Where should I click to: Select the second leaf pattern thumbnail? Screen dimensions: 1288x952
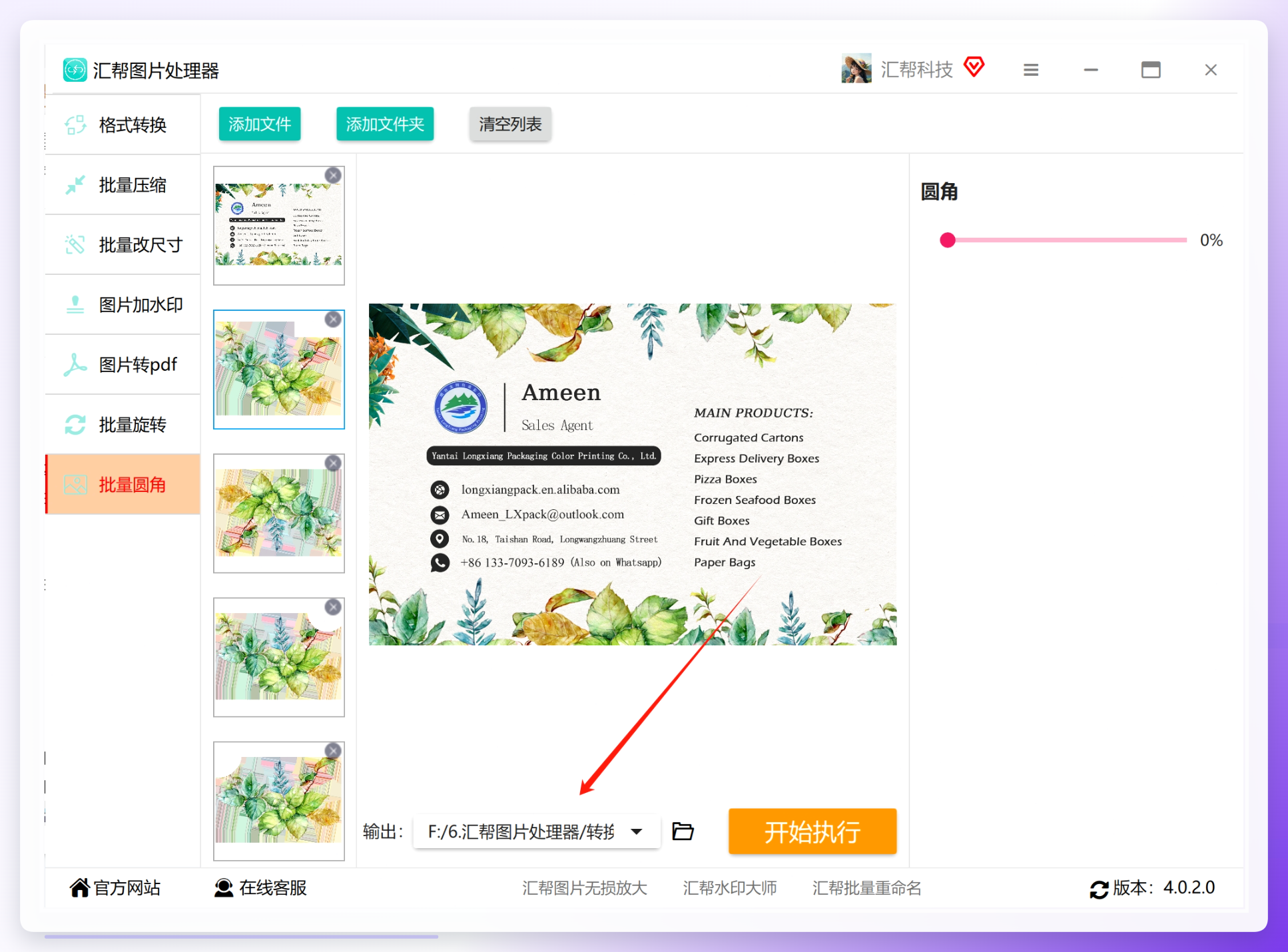(x=279, y=369)
